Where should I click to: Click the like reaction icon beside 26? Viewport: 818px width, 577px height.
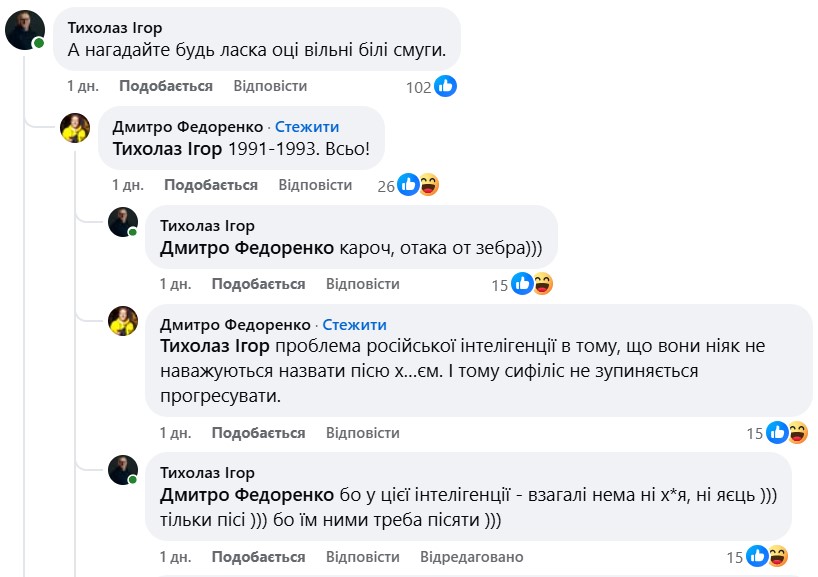tap(408, 185)
